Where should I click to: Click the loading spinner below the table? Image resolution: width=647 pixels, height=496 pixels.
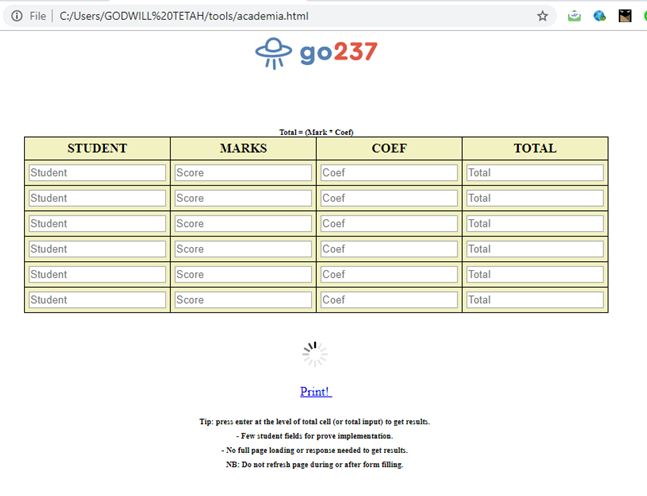tap(315, 354)
